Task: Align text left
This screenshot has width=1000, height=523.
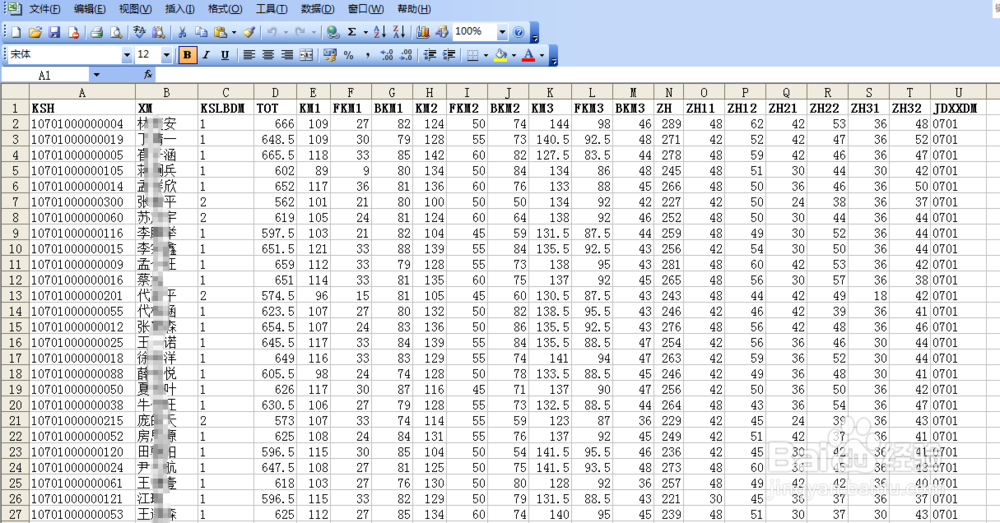Action: pyautogui.click(x=249, y=55)
